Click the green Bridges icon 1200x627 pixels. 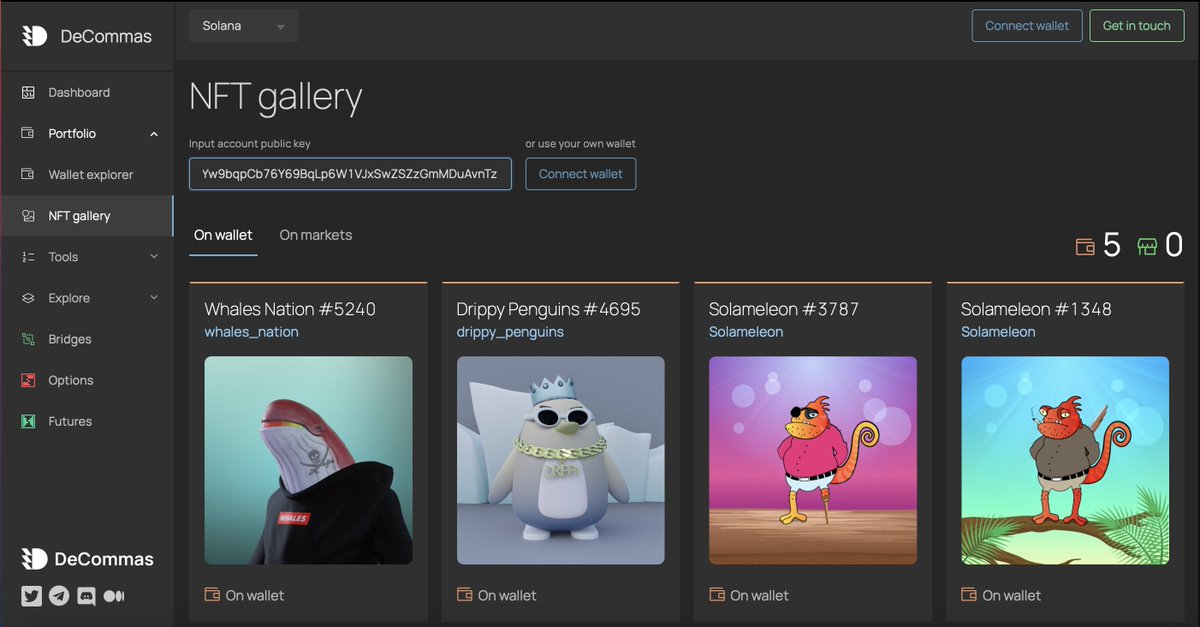pos(28,339)
